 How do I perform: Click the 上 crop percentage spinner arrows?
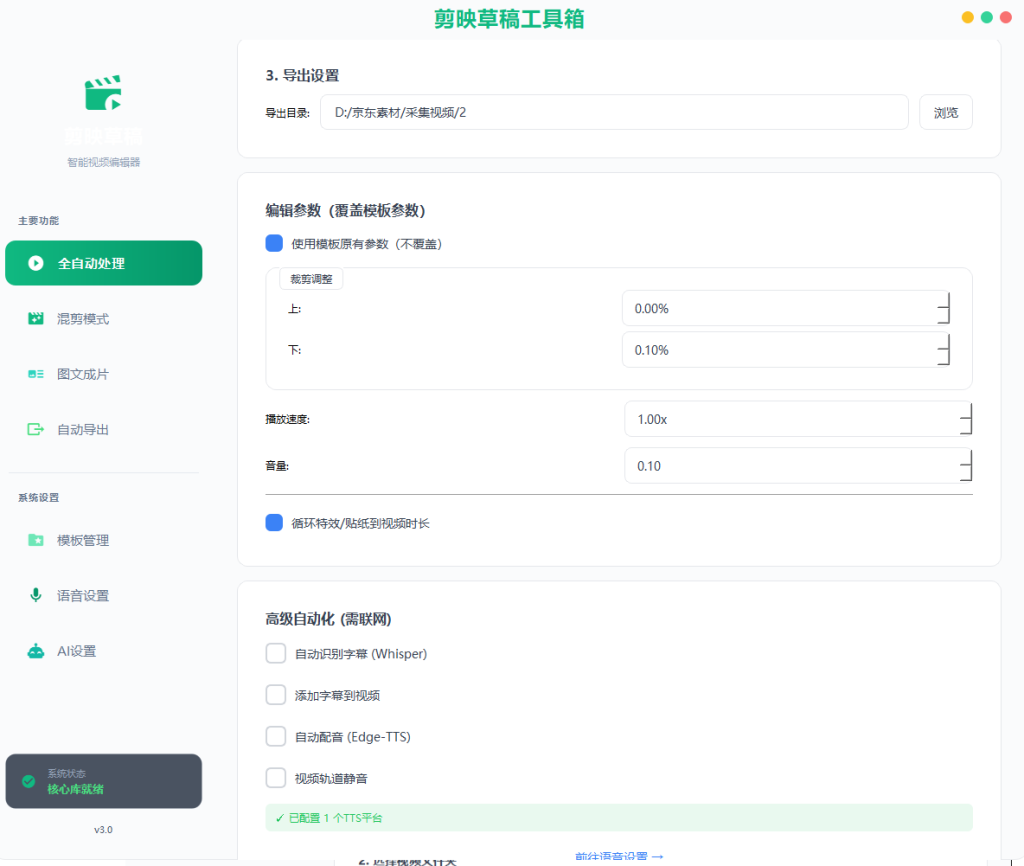pyautogui.click(x=943, y=308)
